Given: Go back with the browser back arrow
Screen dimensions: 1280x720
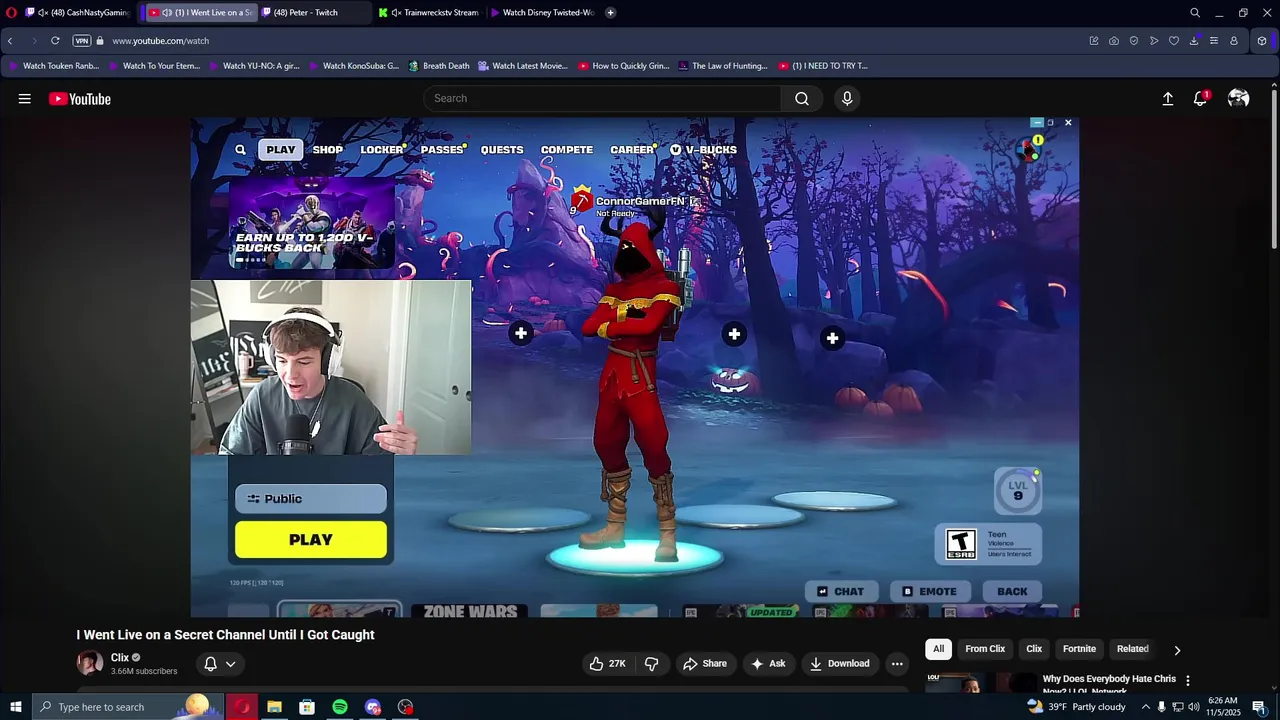Looking at the screenshot, I should point(10,41).
